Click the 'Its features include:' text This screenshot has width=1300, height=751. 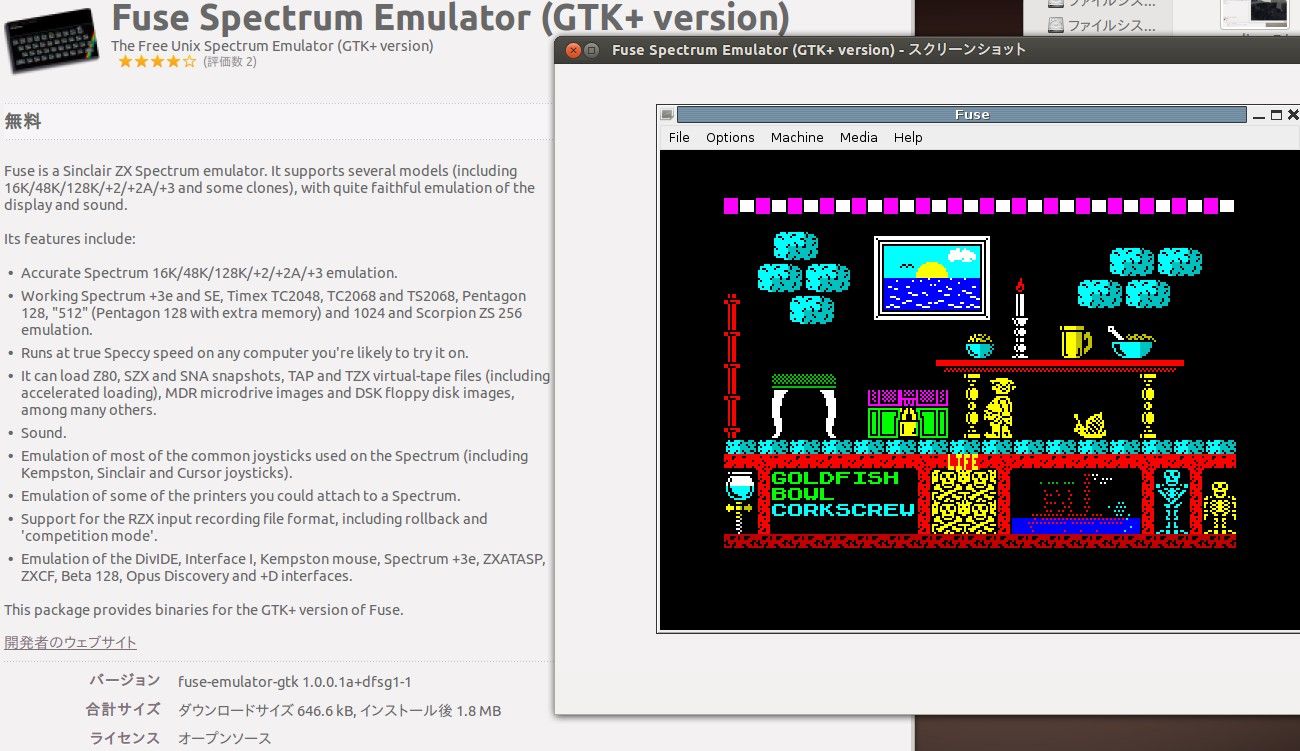[x=69, y=239]
